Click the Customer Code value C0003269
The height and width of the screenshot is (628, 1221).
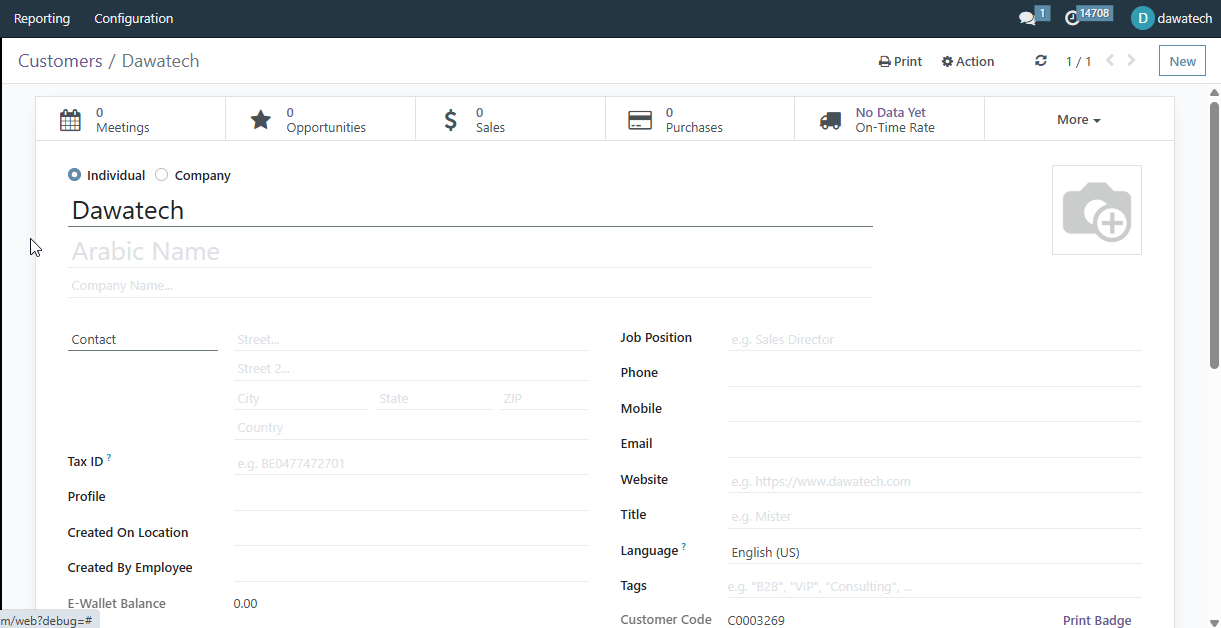coord(756,621)
